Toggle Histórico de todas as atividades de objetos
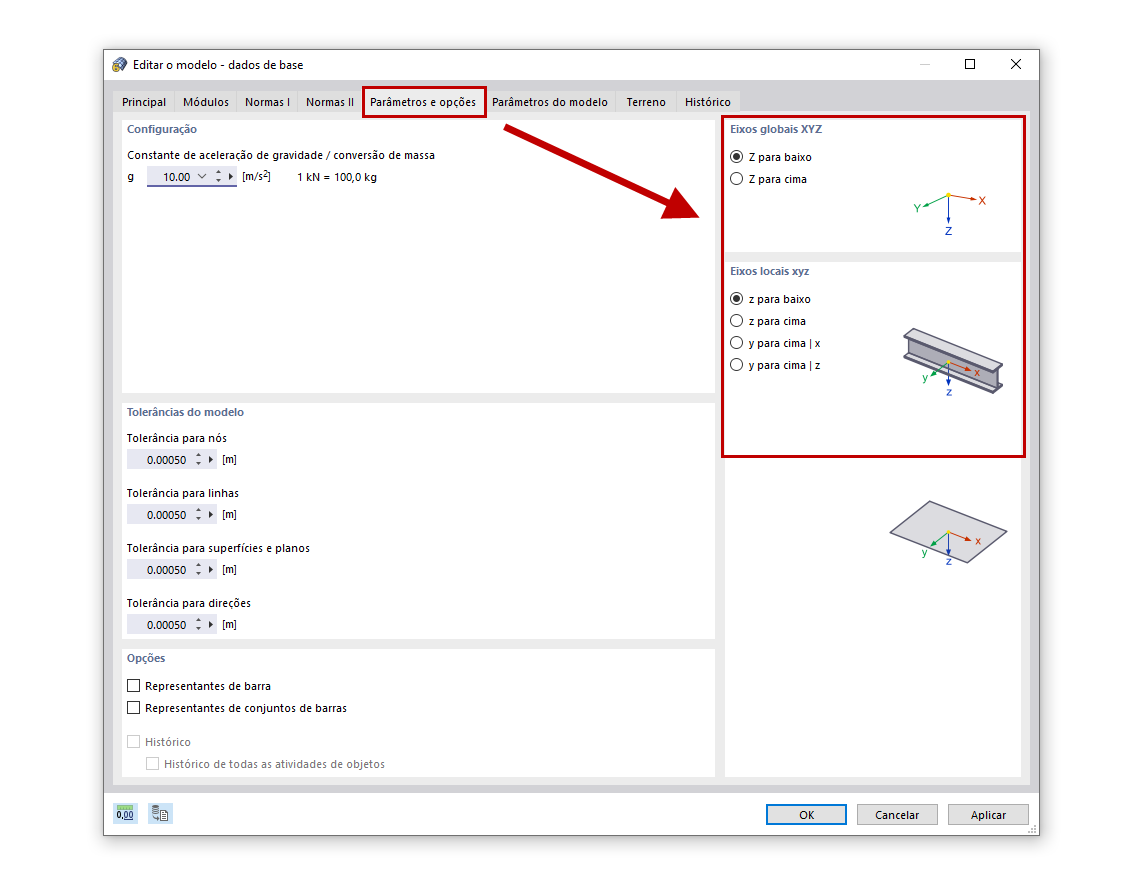 pyautogui.click(x=152, y=763)
